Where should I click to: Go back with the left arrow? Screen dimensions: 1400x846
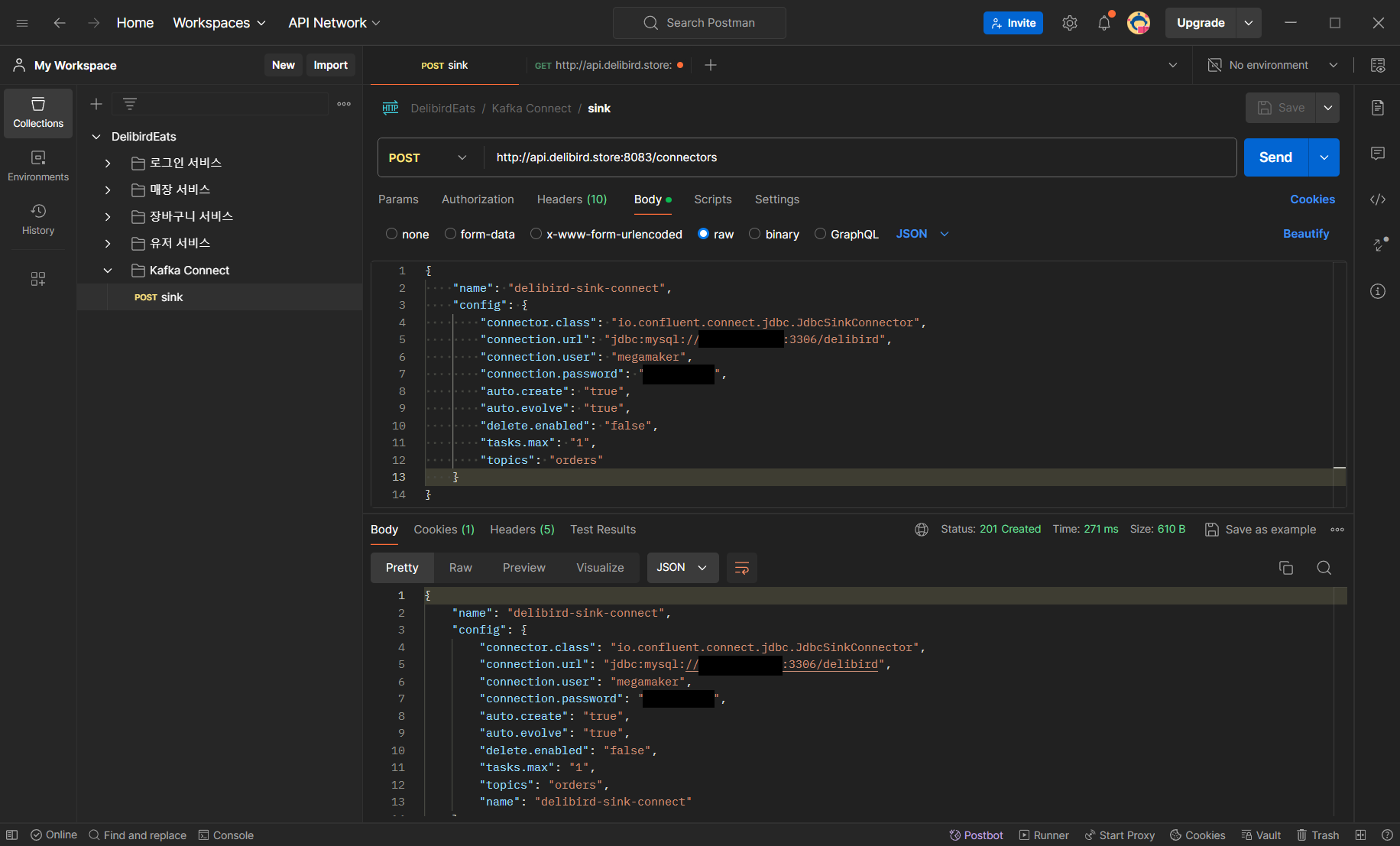tap(60, 23)
